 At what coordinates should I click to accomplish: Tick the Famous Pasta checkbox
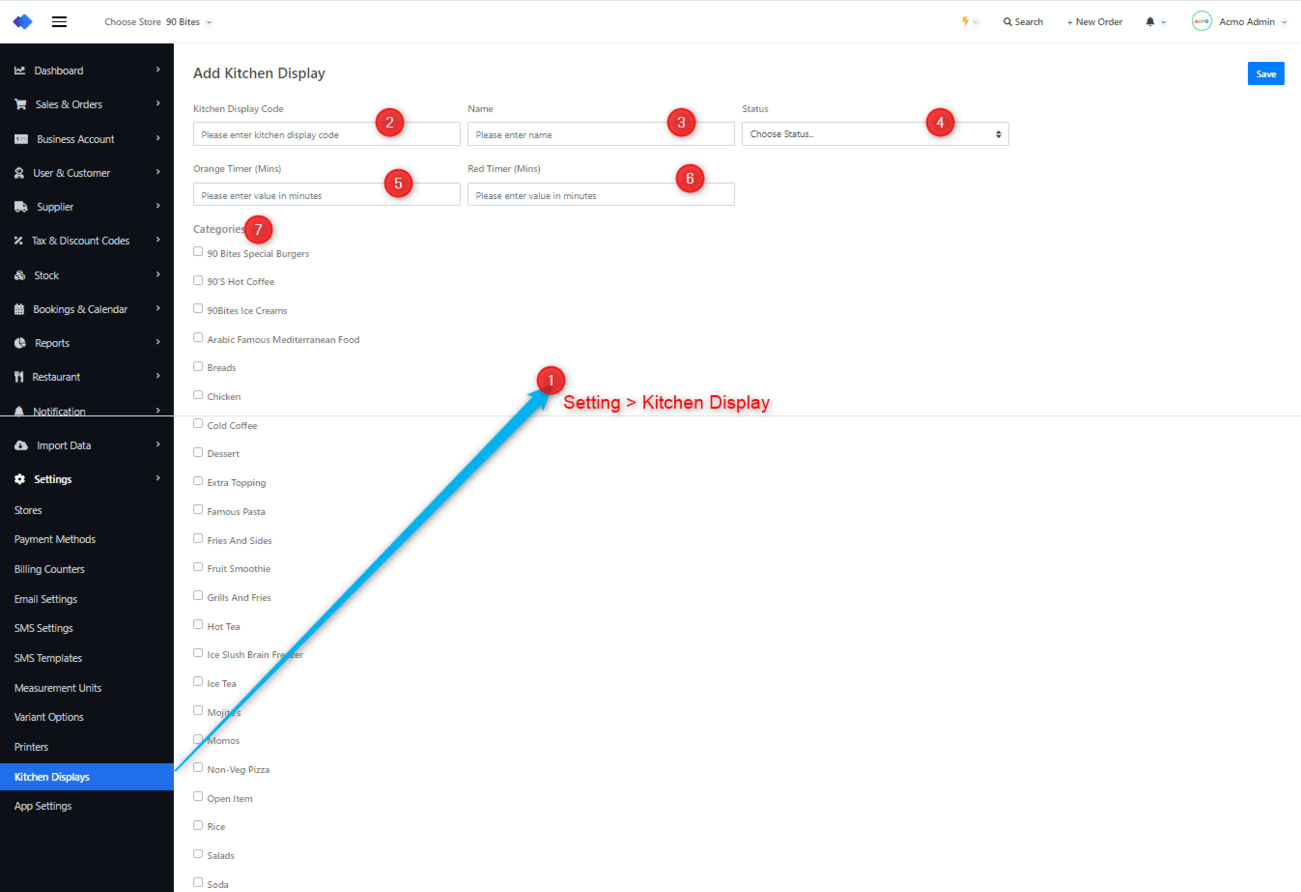[x=198, y=510]
